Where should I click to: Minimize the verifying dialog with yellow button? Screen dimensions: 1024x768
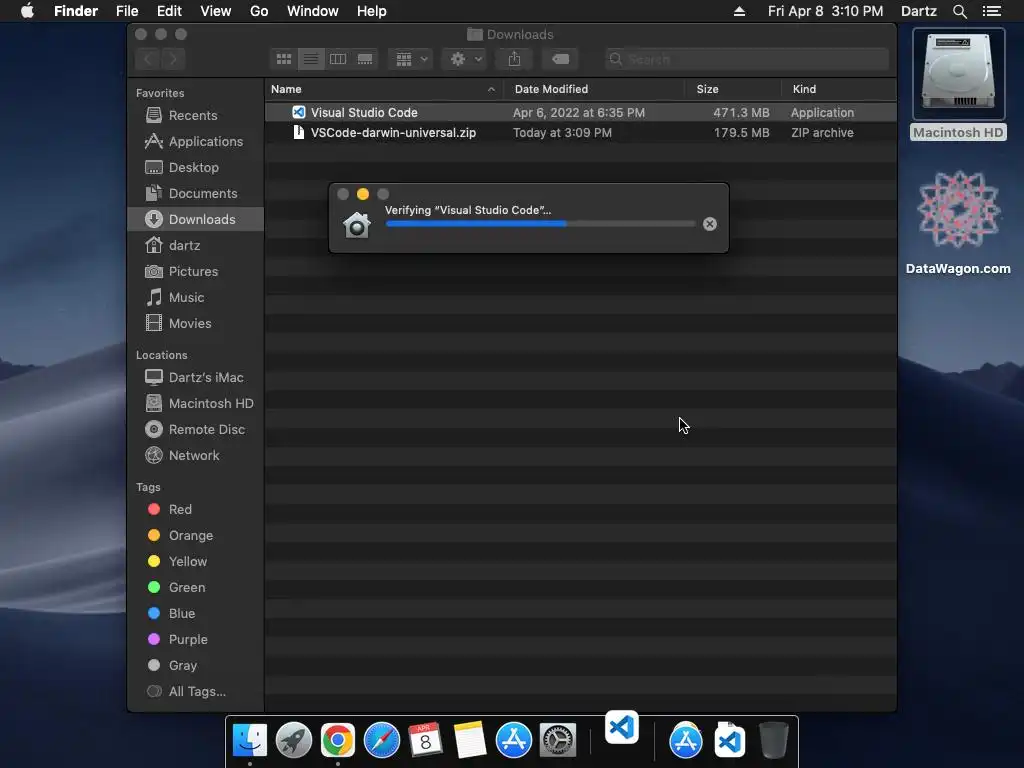pos(363,194)
